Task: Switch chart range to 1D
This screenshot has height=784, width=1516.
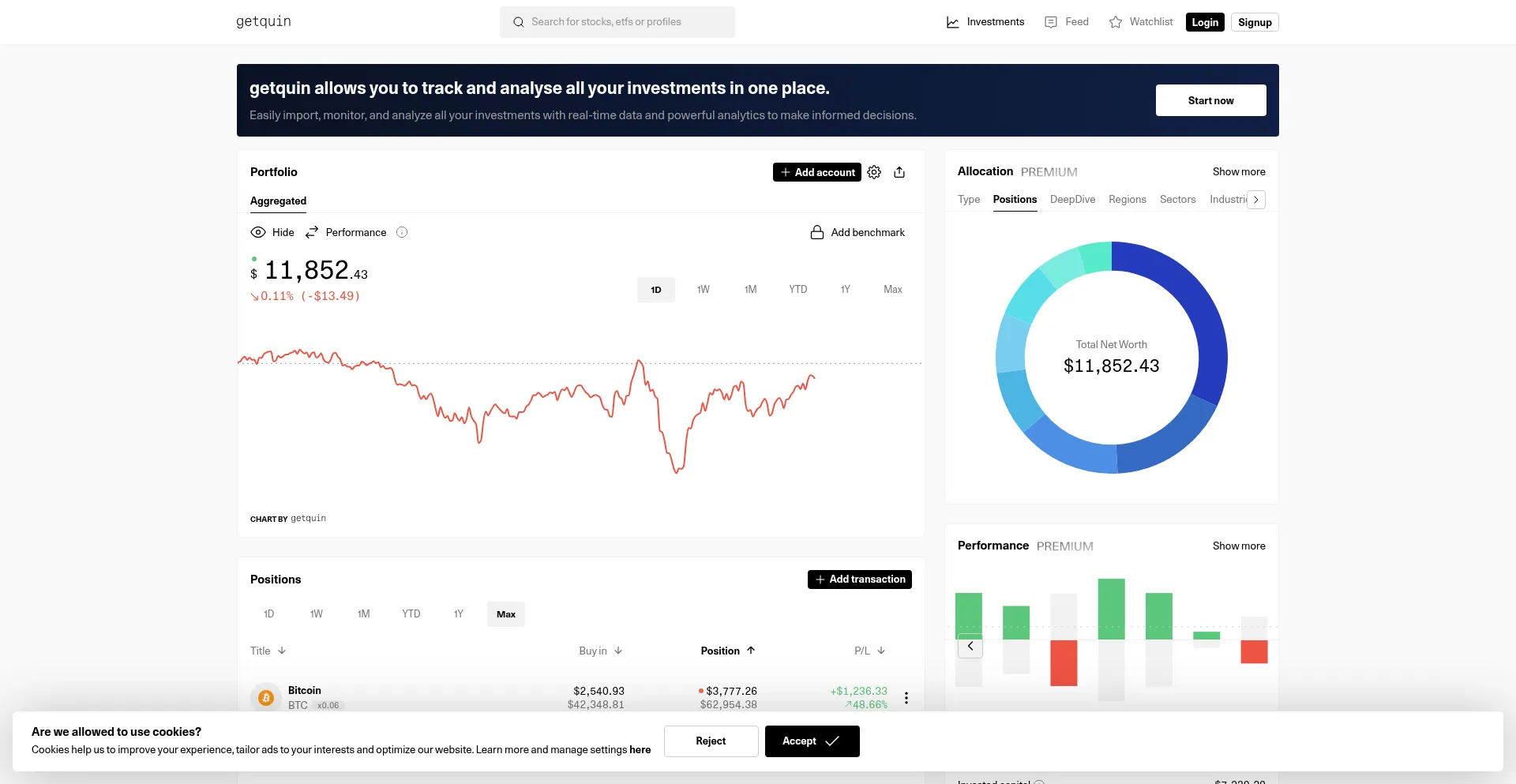Action: point(656,290)
